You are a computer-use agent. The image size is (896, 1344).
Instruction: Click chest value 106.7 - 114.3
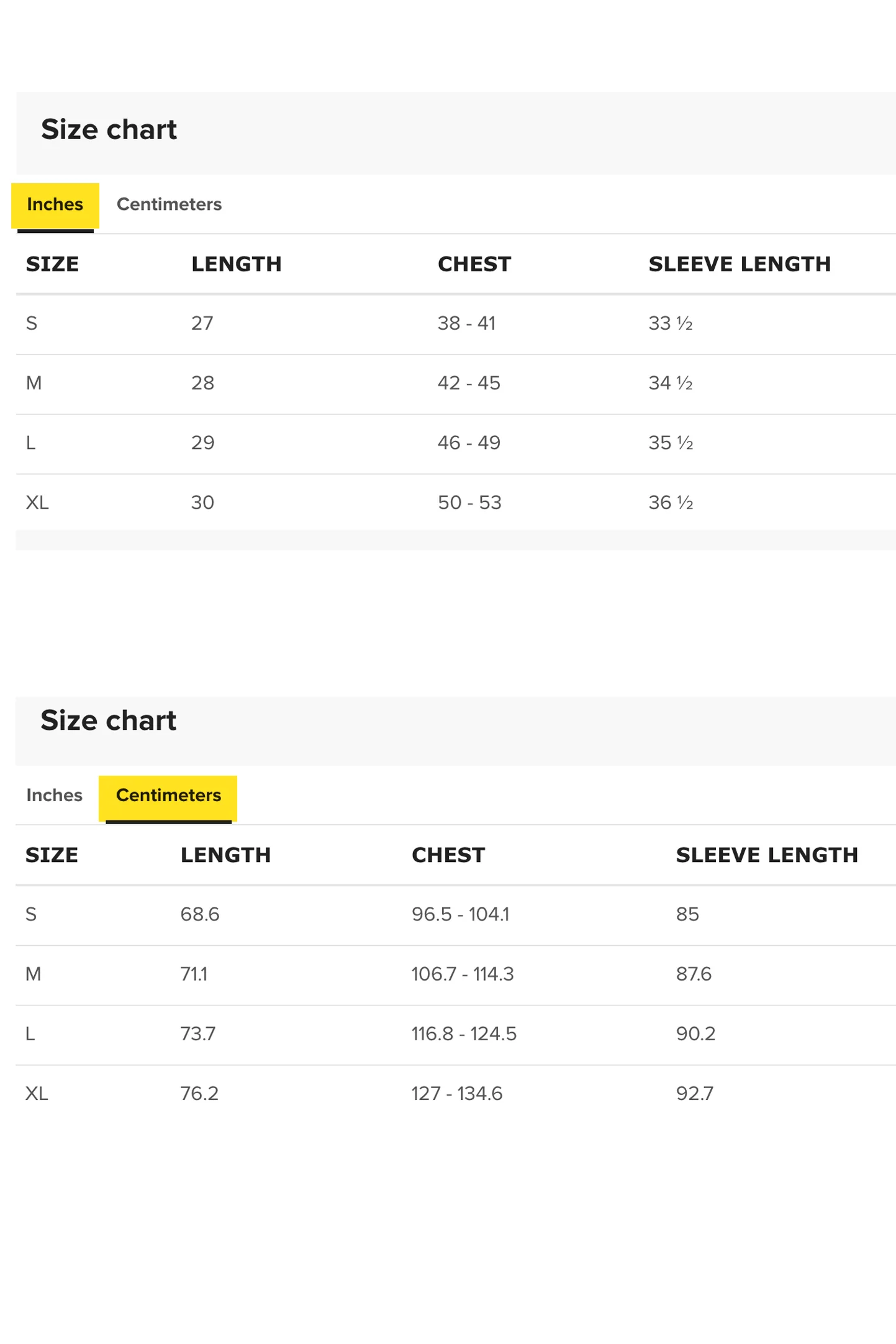(x=463, y=974)
